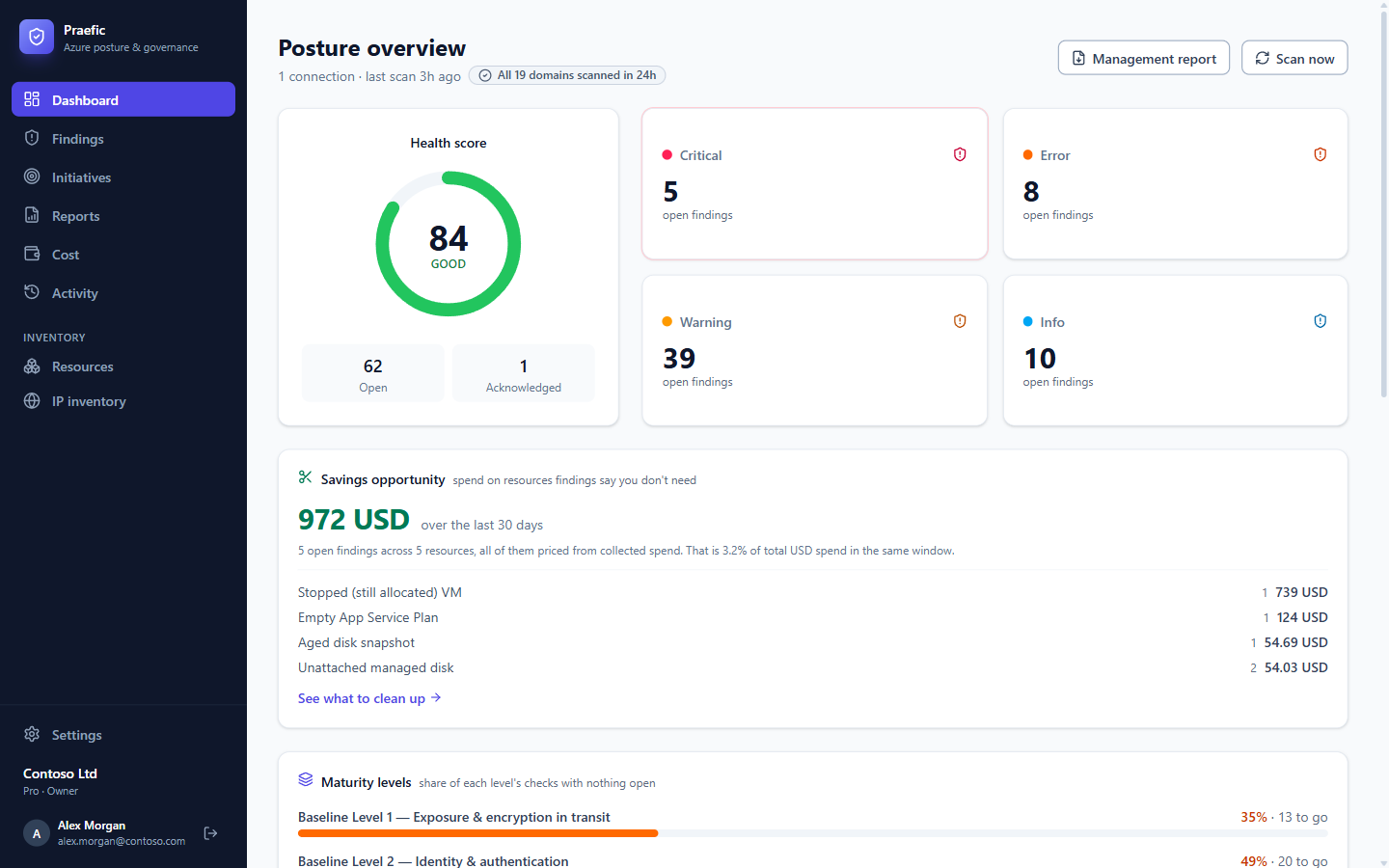This screenshot has height=868, width=1389.
Task: Click the 124 USD value
Action: [x=1302, y=617]
